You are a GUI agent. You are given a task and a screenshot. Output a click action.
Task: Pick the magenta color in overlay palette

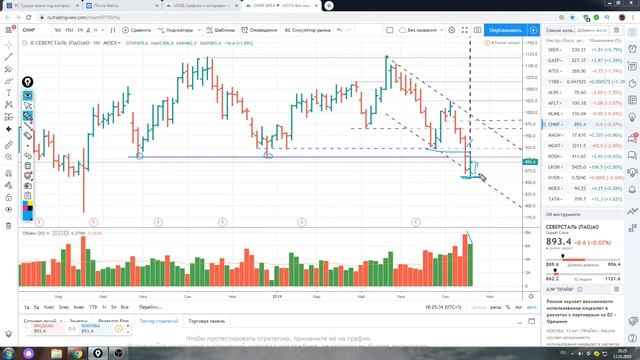coord(25,208)
